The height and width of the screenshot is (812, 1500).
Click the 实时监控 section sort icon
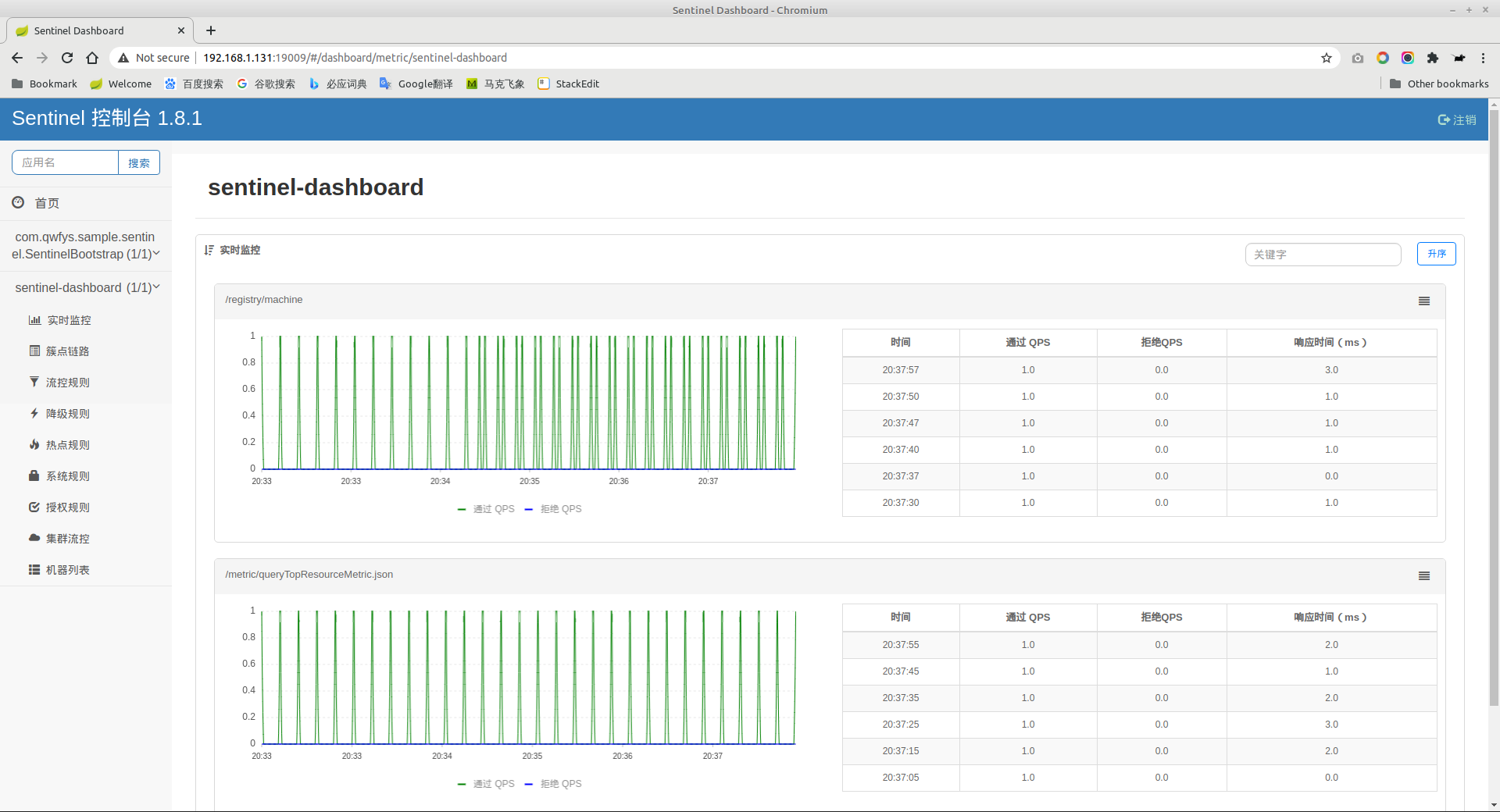pyautogui.click(x=209, y=250)
